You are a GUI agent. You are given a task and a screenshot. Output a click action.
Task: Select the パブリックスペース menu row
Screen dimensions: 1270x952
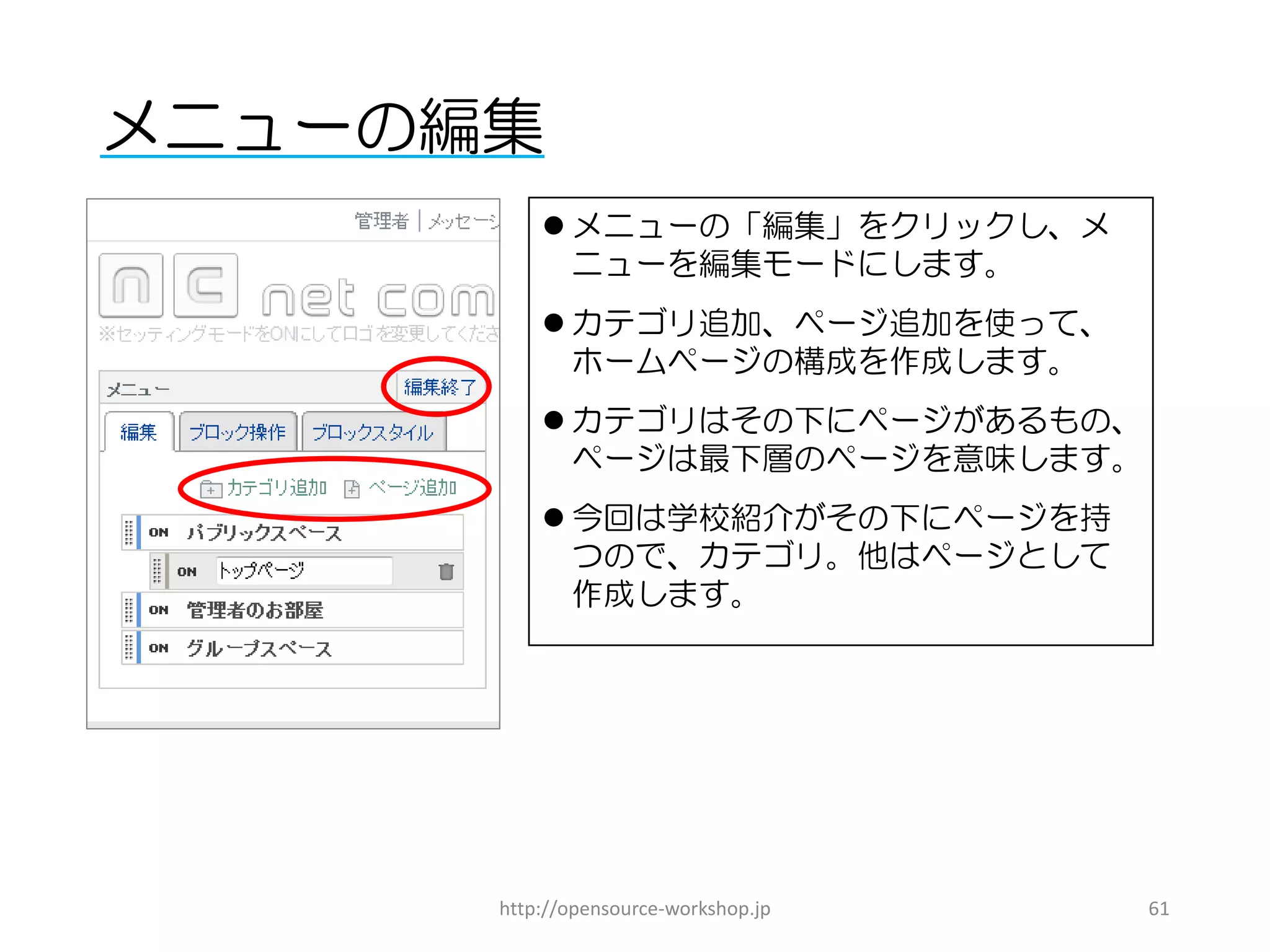[293, 532]
